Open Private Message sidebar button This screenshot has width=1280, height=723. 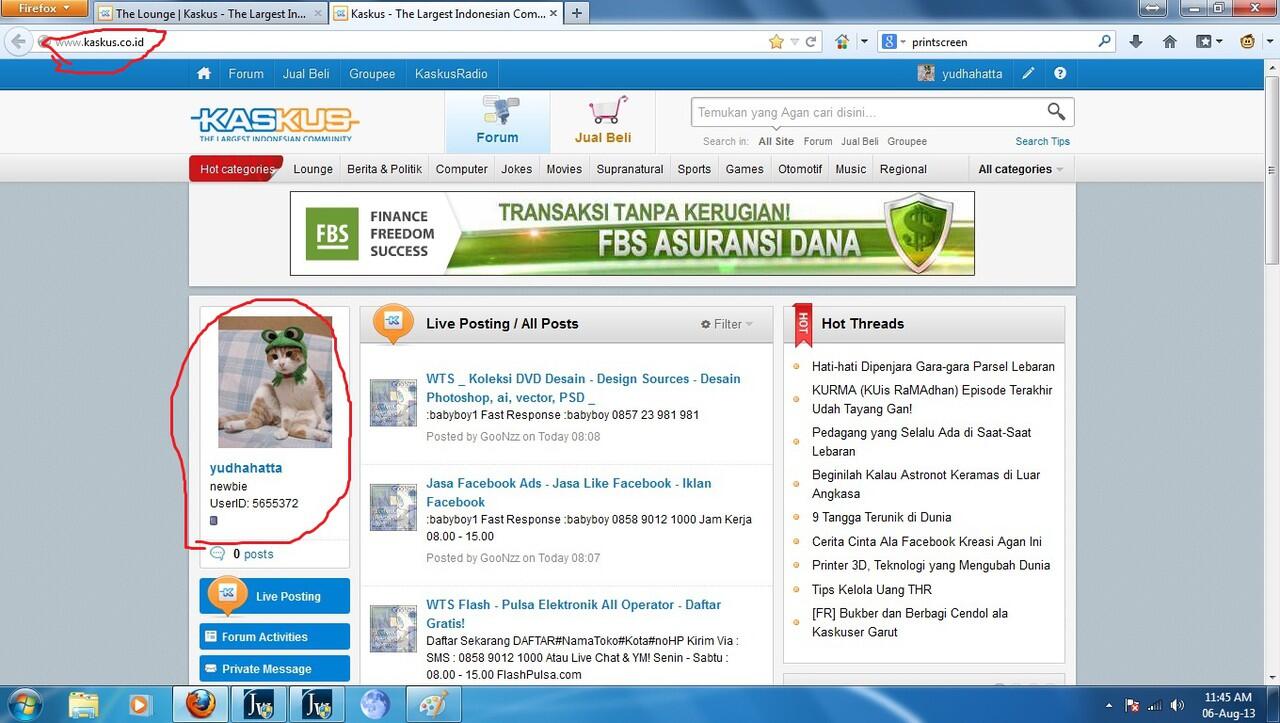tap(275, 669)
